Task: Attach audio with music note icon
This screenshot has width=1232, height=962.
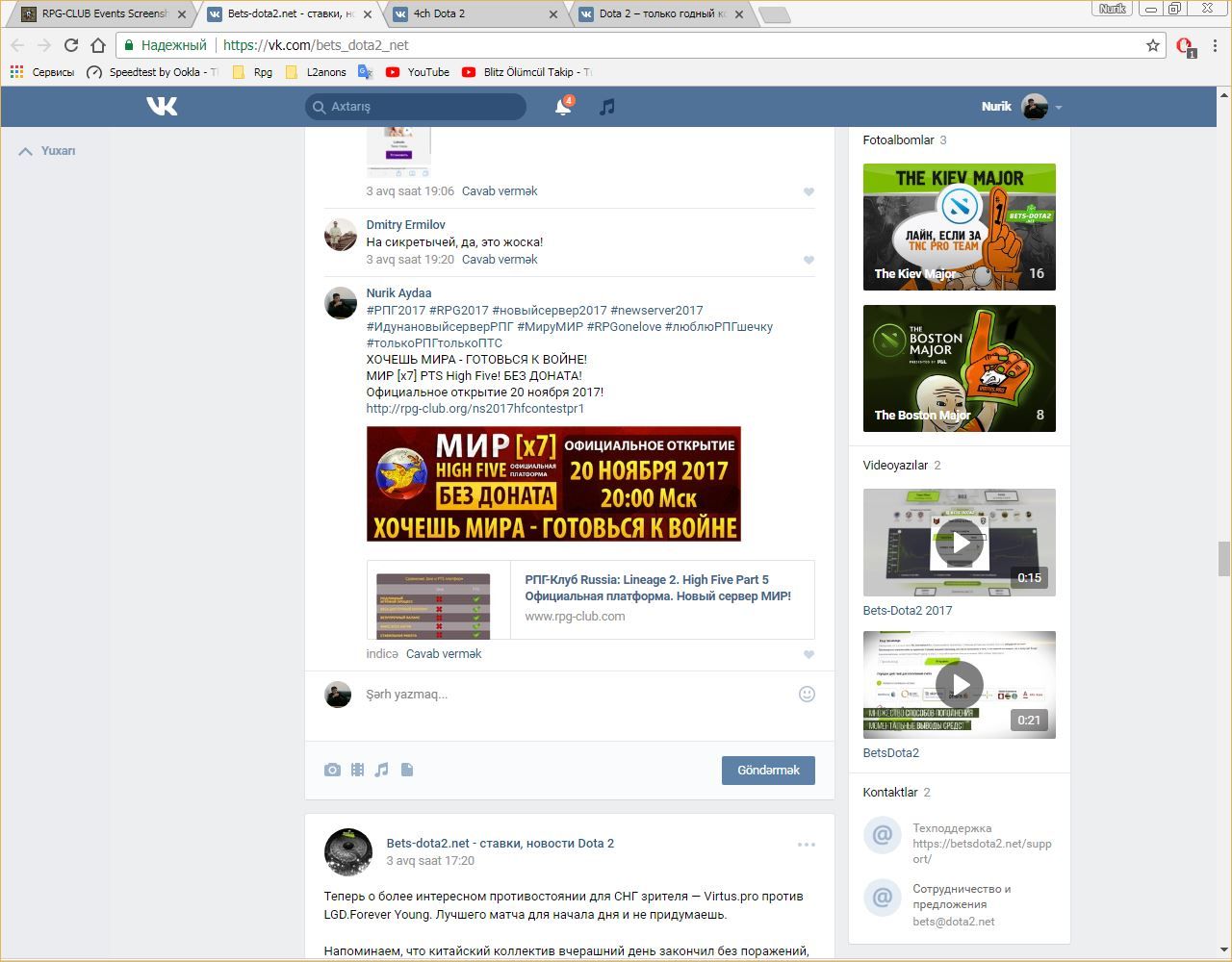Action: (x=382, y=770)
